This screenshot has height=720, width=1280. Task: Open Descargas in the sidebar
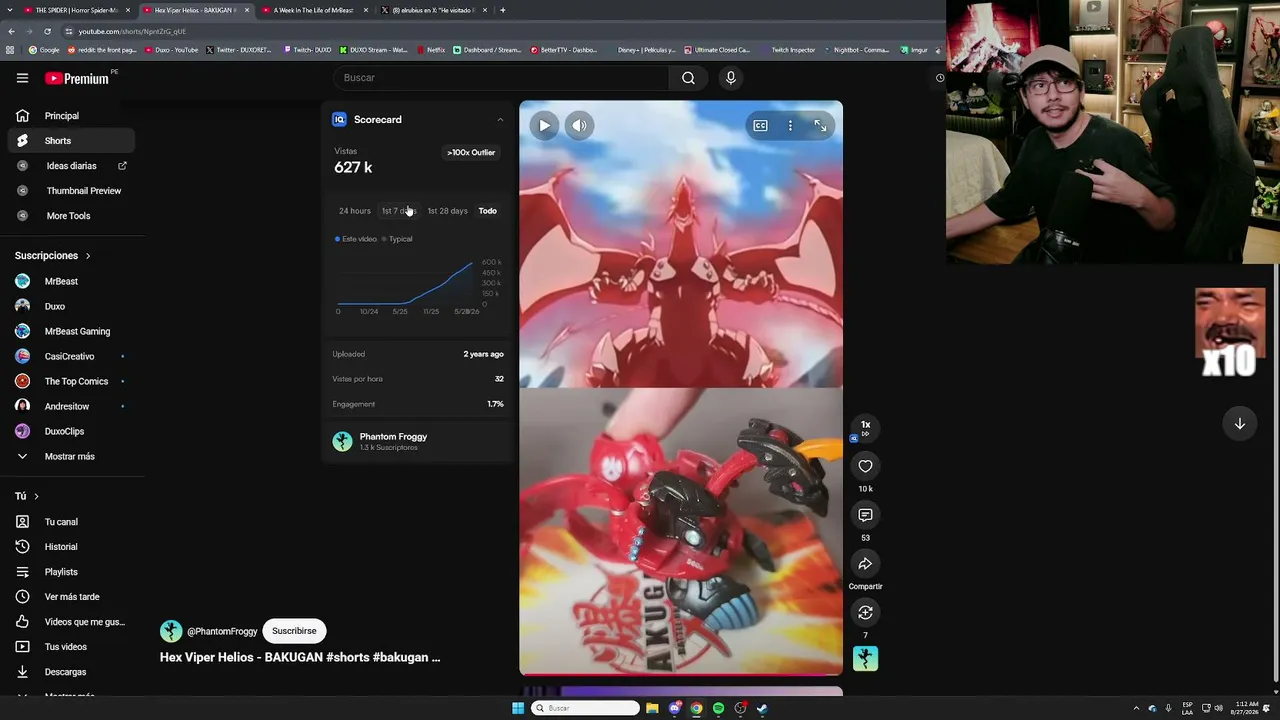(x=71, y=672)
